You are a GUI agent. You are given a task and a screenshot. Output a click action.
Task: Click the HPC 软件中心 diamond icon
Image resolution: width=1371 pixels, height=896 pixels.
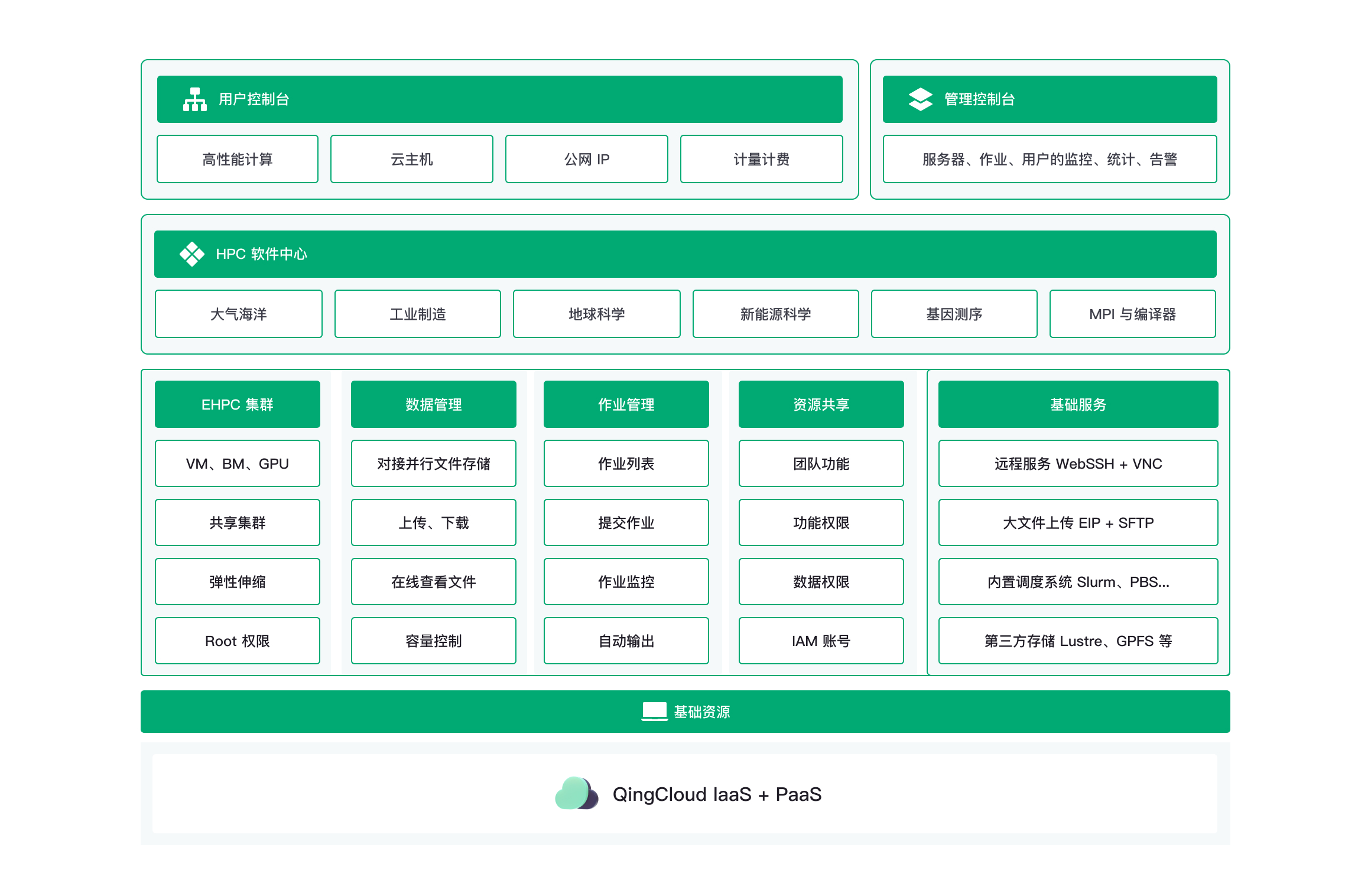[x=191, y=254]
